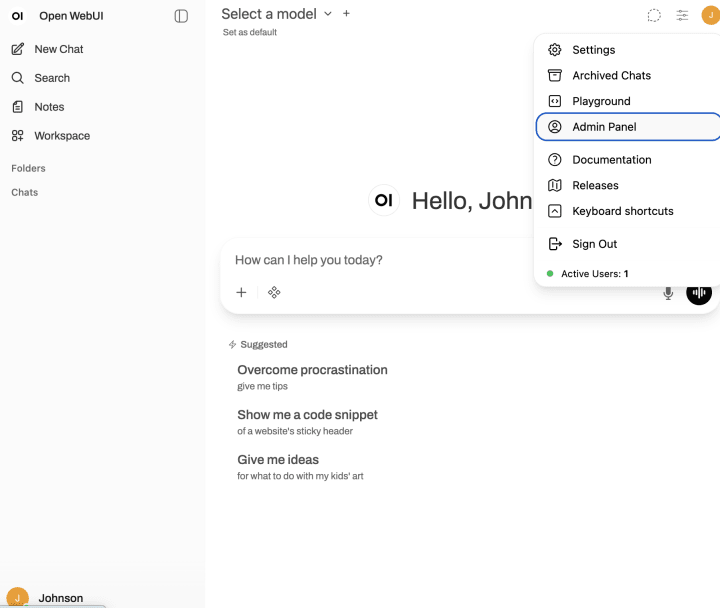This screenshot has height=608, width=720.
Task: Open the Admin Panel menu item
Action: tap(628, 127)
